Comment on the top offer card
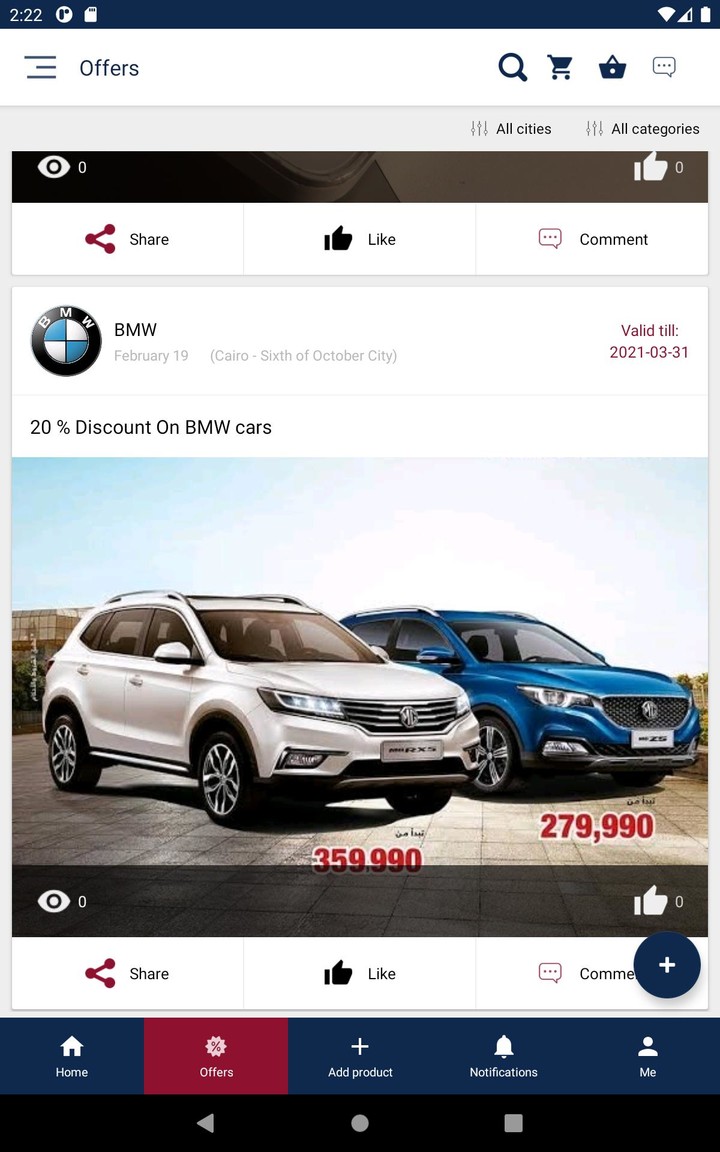 pyautogui.click(x=592, y=240)
